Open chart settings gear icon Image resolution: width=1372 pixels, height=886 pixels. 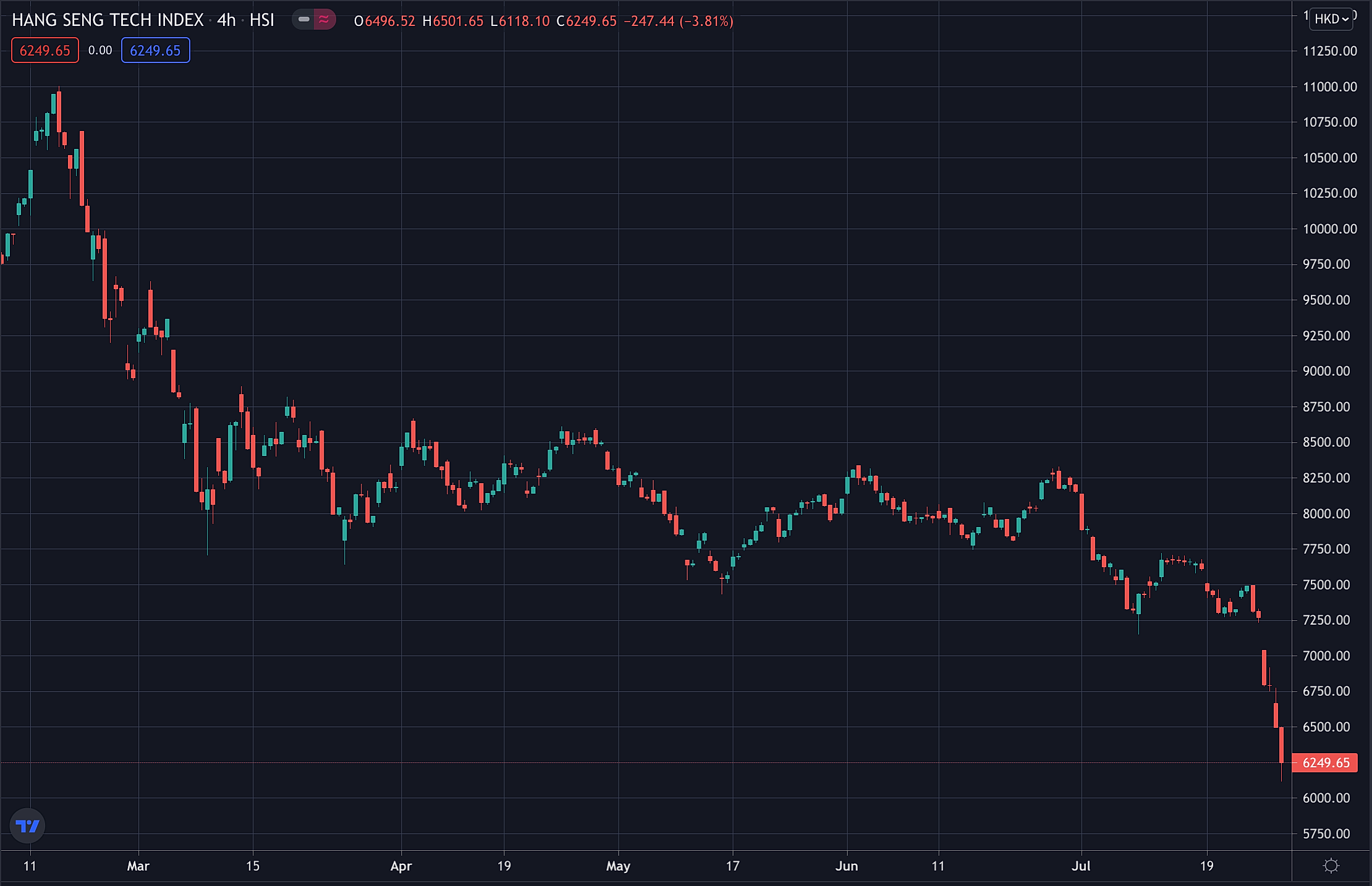click(x=1331, y=866)
